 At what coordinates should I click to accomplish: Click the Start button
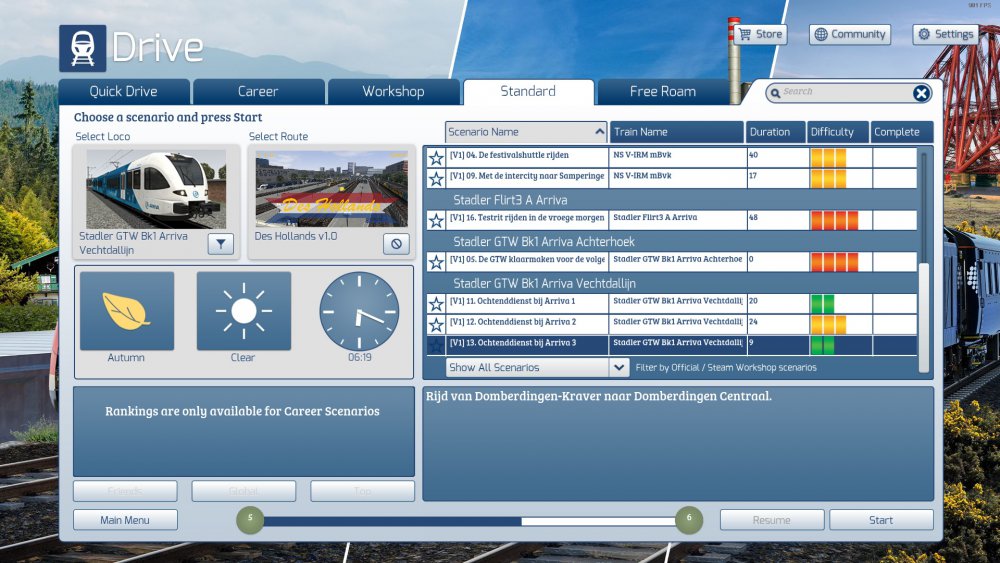(x=881, y=520)
